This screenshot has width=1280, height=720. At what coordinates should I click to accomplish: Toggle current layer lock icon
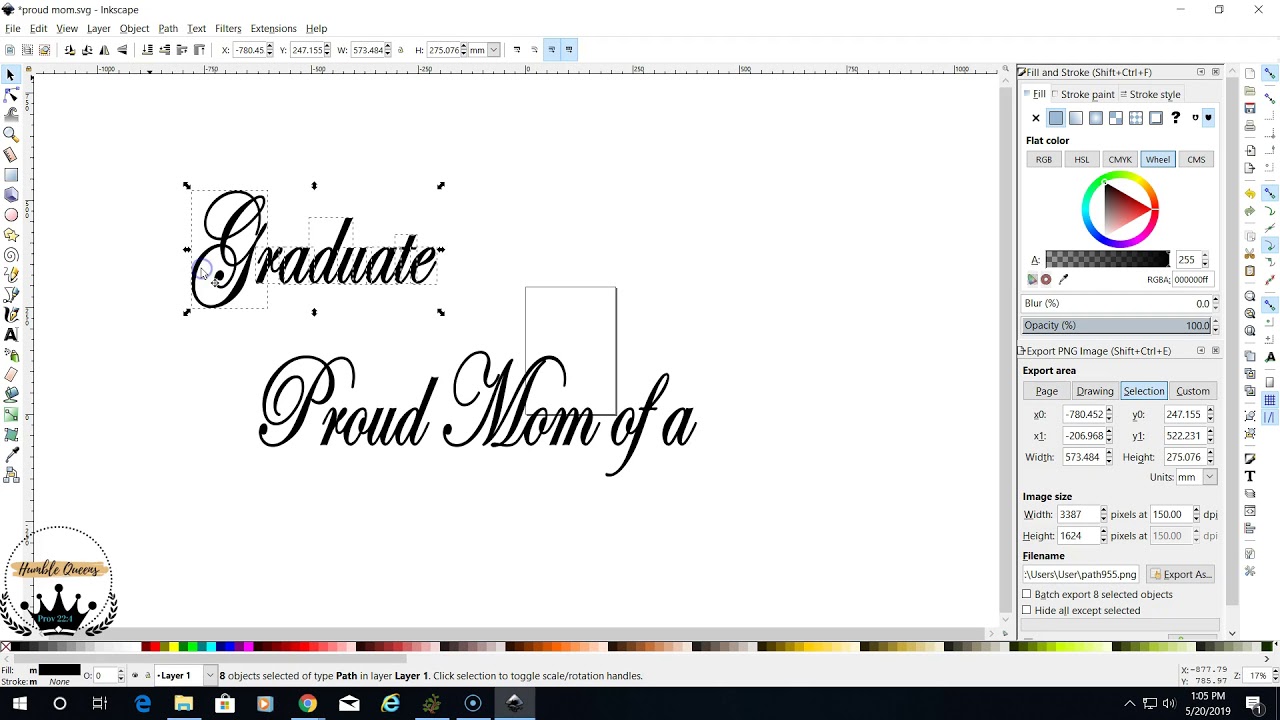(148, 676)
